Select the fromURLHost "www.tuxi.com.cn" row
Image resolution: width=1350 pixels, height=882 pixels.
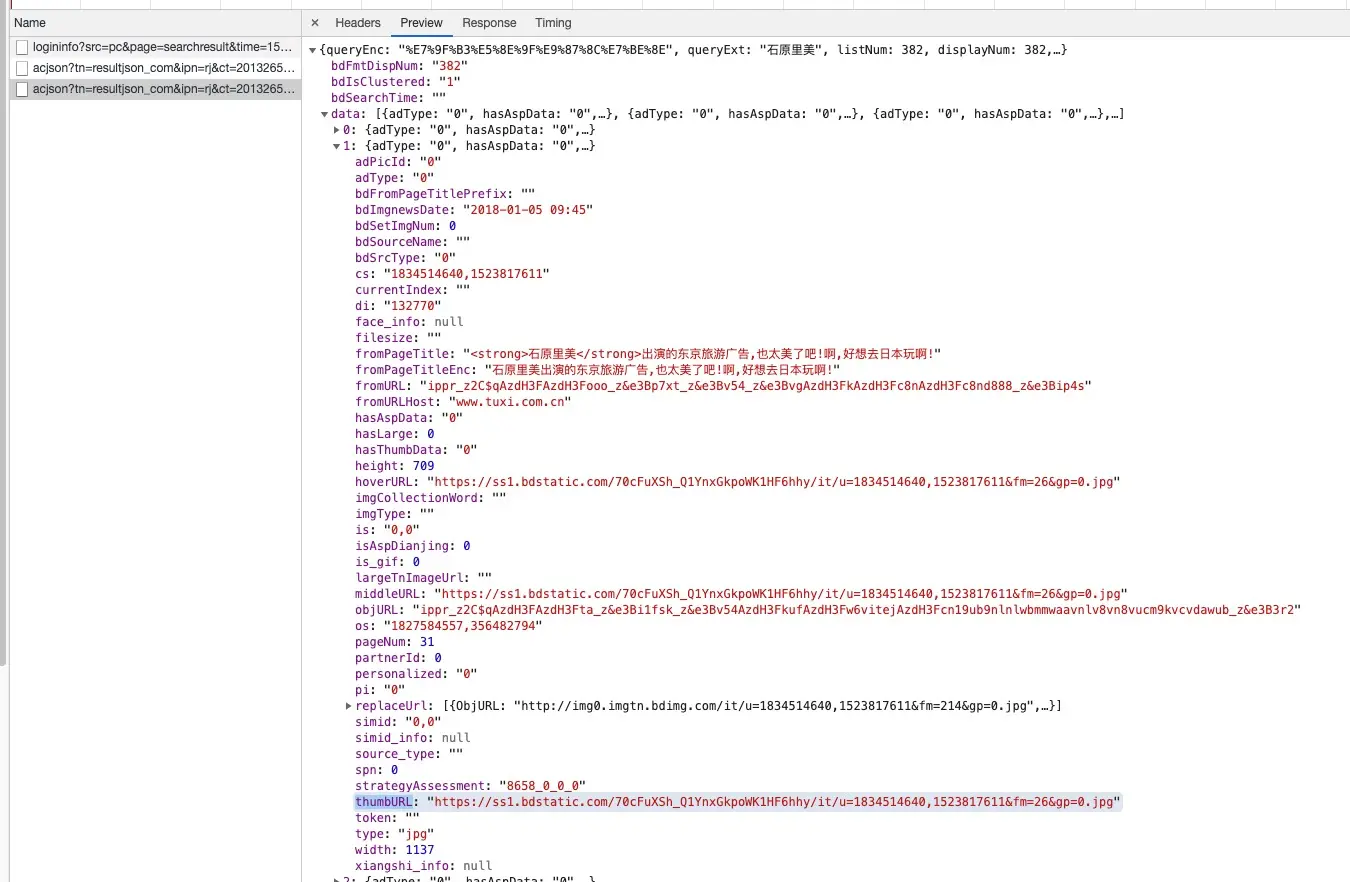[x=463, y=402]
